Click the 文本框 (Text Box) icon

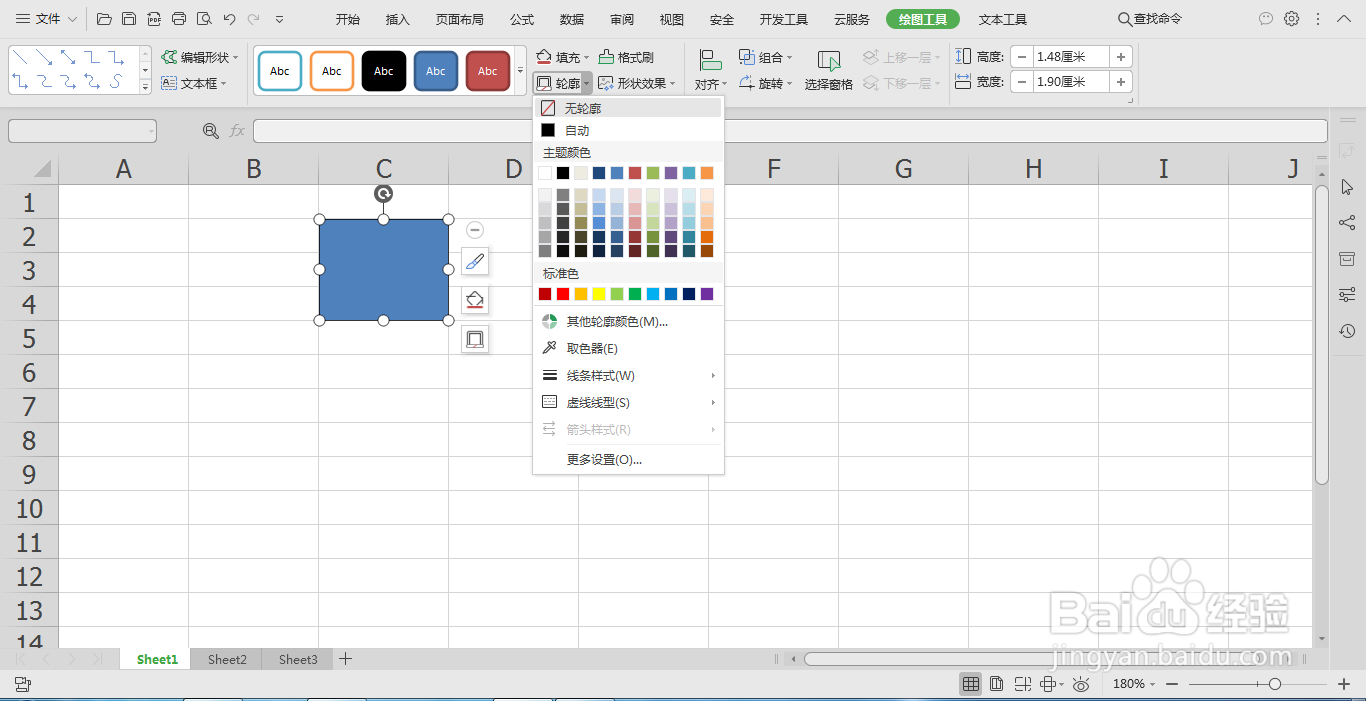(194, 83)
